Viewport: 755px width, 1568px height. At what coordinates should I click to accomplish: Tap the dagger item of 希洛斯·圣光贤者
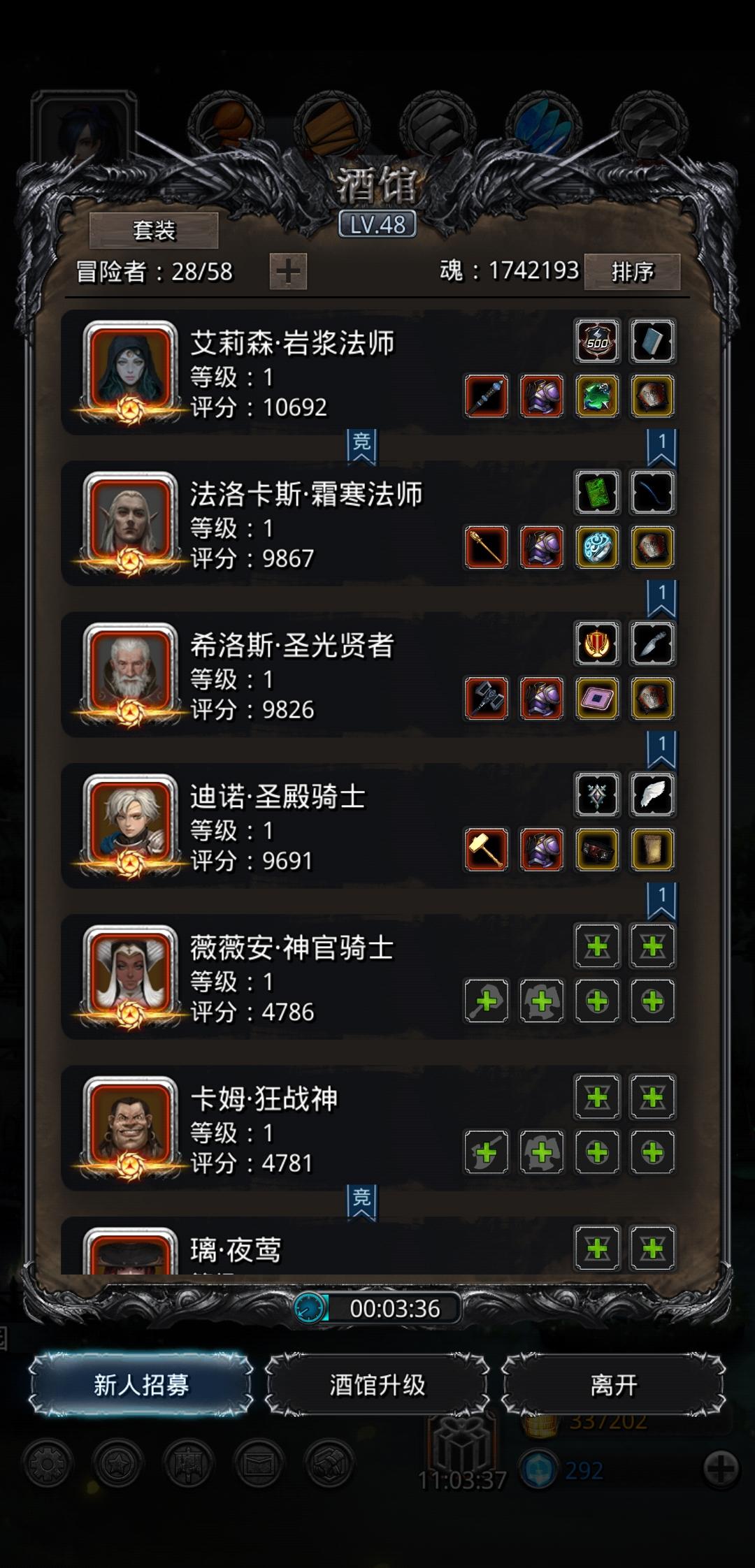coord(652,644)
